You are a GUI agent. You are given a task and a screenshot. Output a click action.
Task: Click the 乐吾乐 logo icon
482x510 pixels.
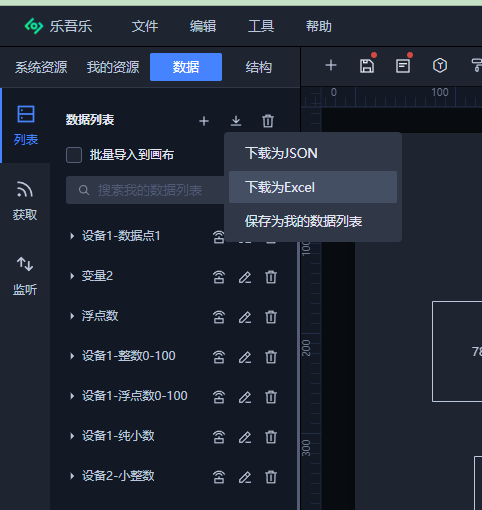pyautogui.click(x=34, y=26)
